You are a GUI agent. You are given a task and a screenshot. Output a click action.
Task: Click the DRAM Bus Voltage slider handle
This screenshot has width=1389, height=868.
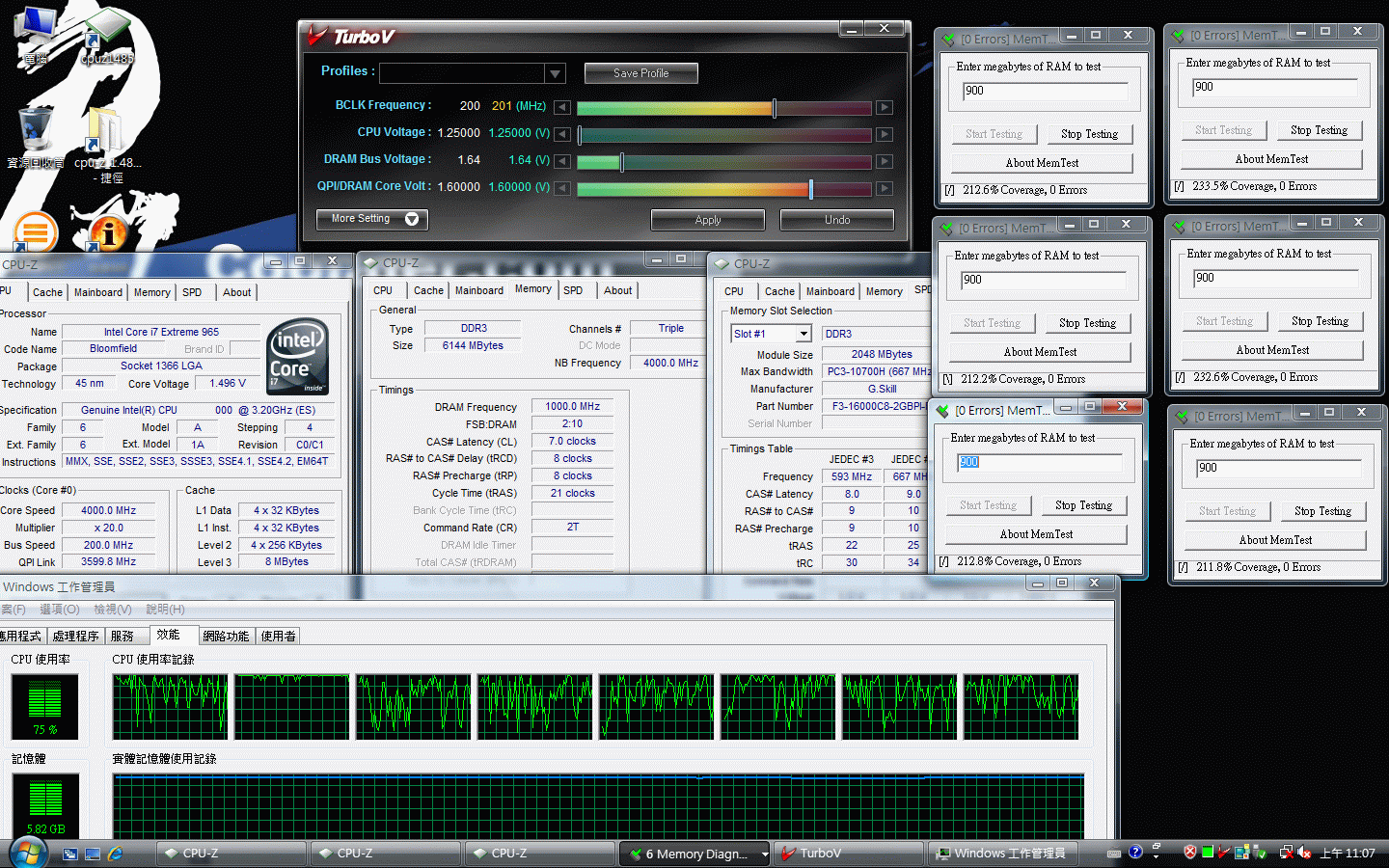[x=621, y=162]
